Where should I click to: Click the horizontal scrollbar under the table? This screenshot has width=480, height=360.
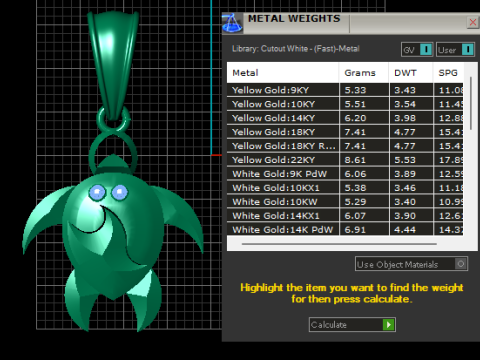[339, 244]
